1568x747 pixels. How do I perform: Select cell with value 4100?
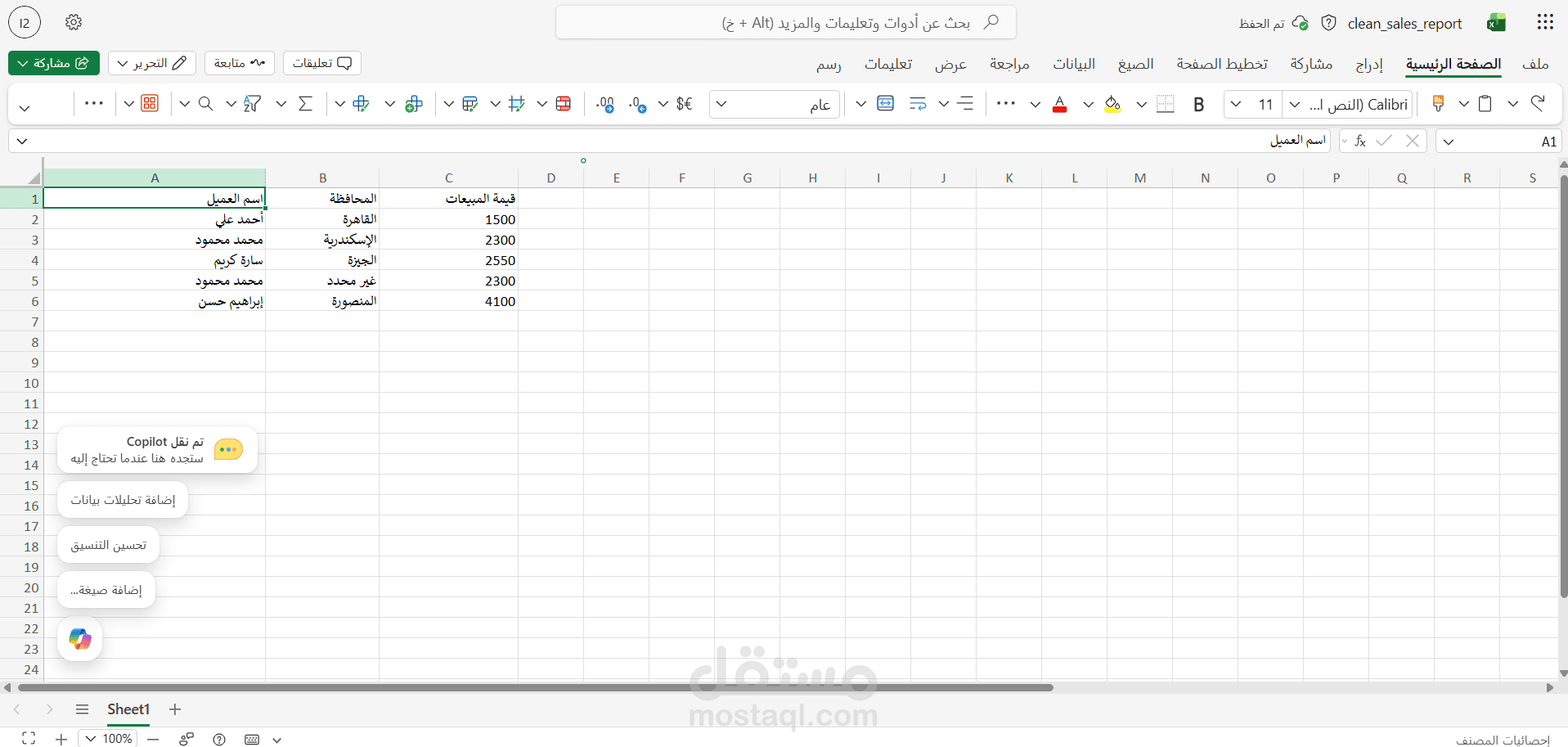click(x=449, y=301)
